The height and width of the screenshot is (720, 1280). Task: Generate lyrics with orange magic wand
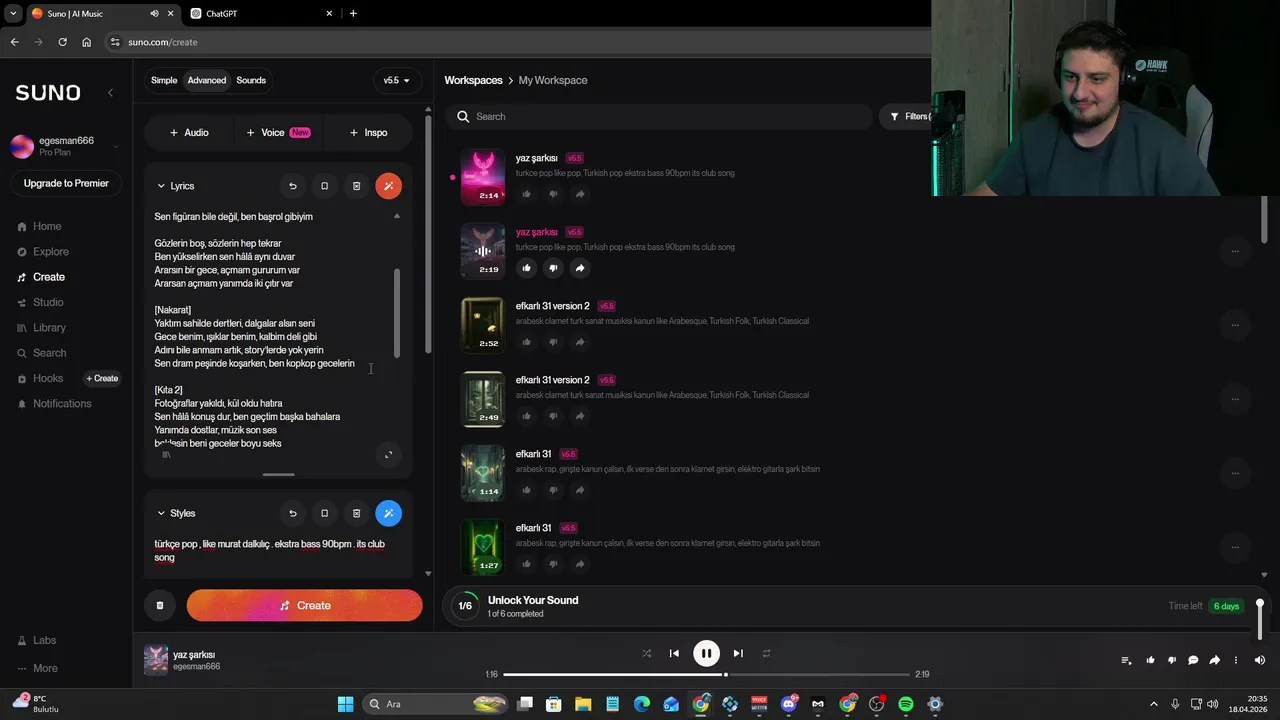tap(388, 186)
